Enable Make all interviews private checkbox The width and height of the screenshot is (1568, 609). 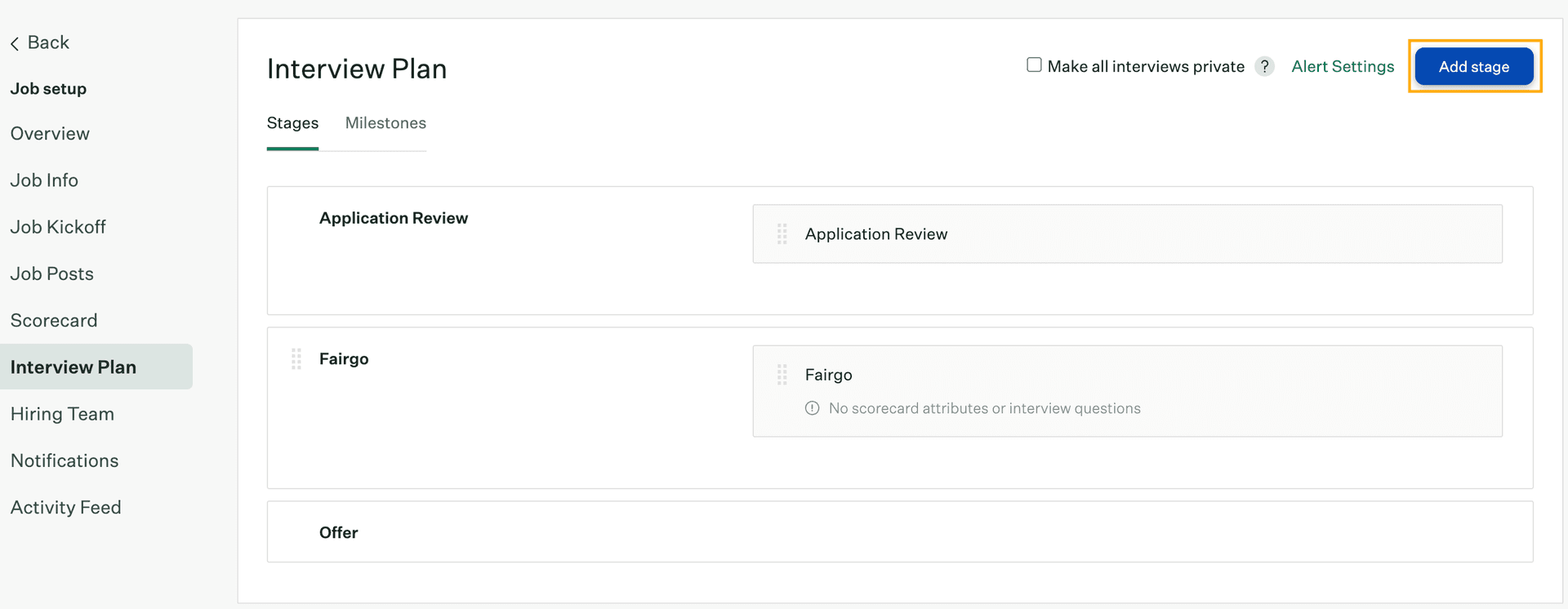[x=1034, y=65]
